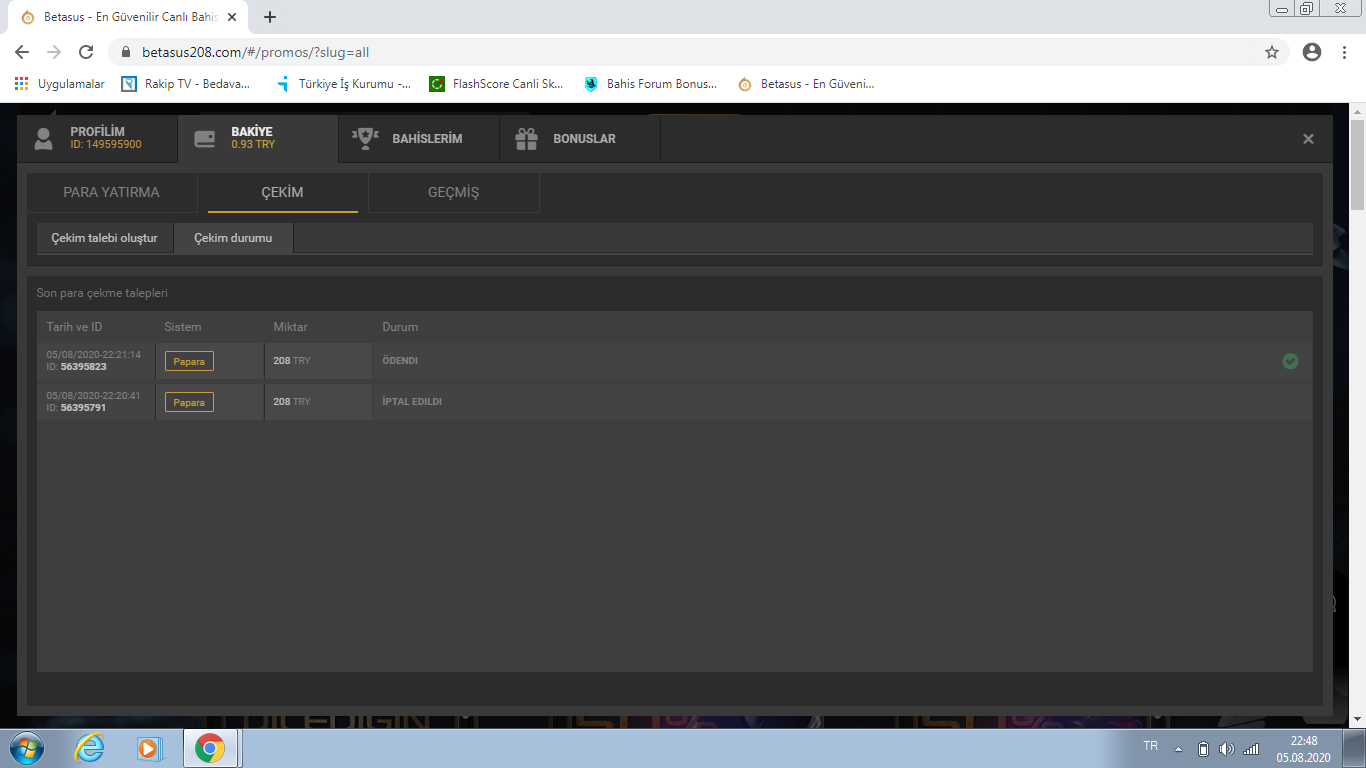Open Chrome three-dot menu
The image size is (1366, 768).
[x=1345, y=52]
